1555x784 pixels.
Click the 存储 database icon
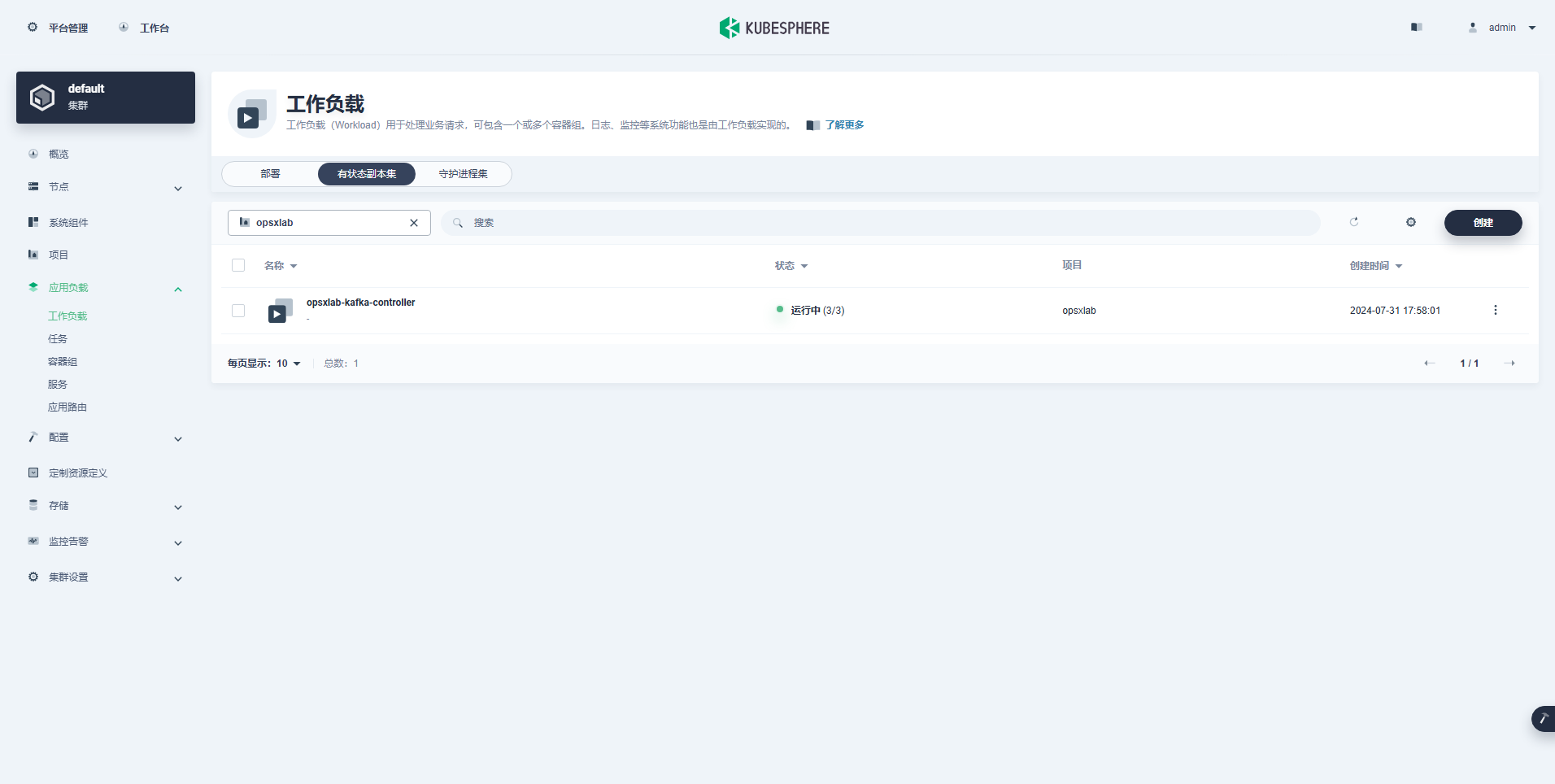tap(33, 505)
